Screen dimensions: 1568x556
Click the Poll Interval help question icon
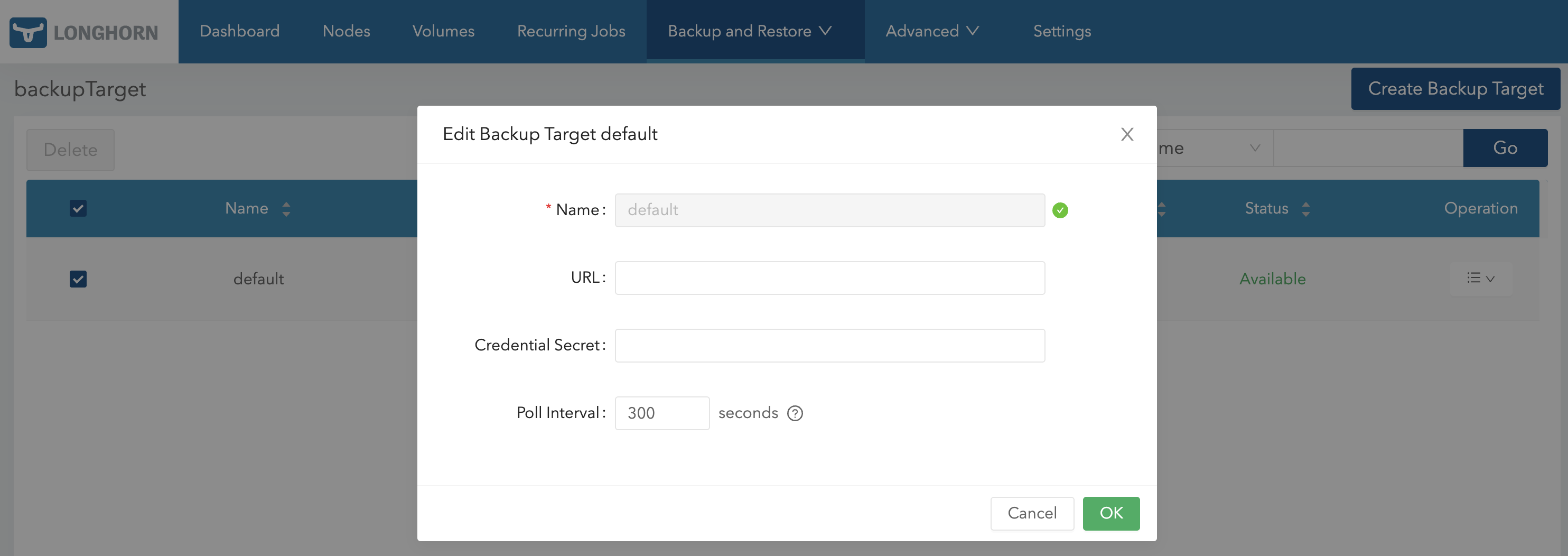point(795,413)
